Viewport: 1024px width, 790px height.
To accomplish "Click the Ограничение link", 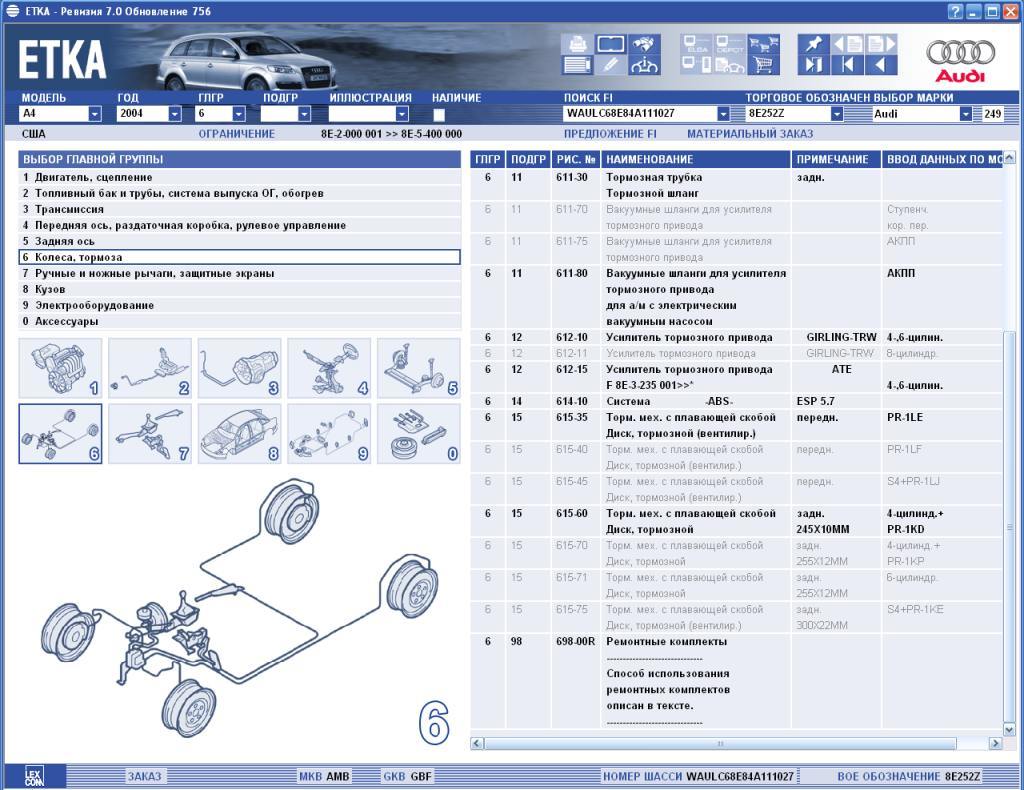I will click(x=236, y=133).
